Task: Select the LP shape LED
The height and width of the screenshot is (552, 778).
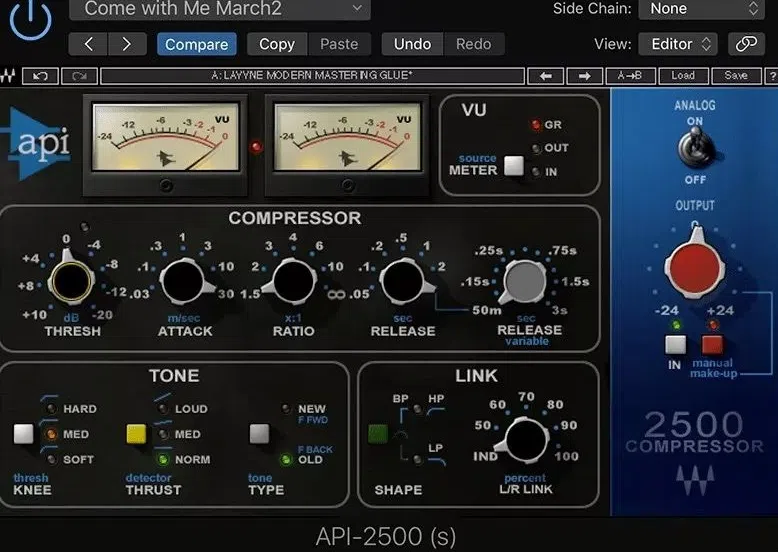Action: click(418, 459)
